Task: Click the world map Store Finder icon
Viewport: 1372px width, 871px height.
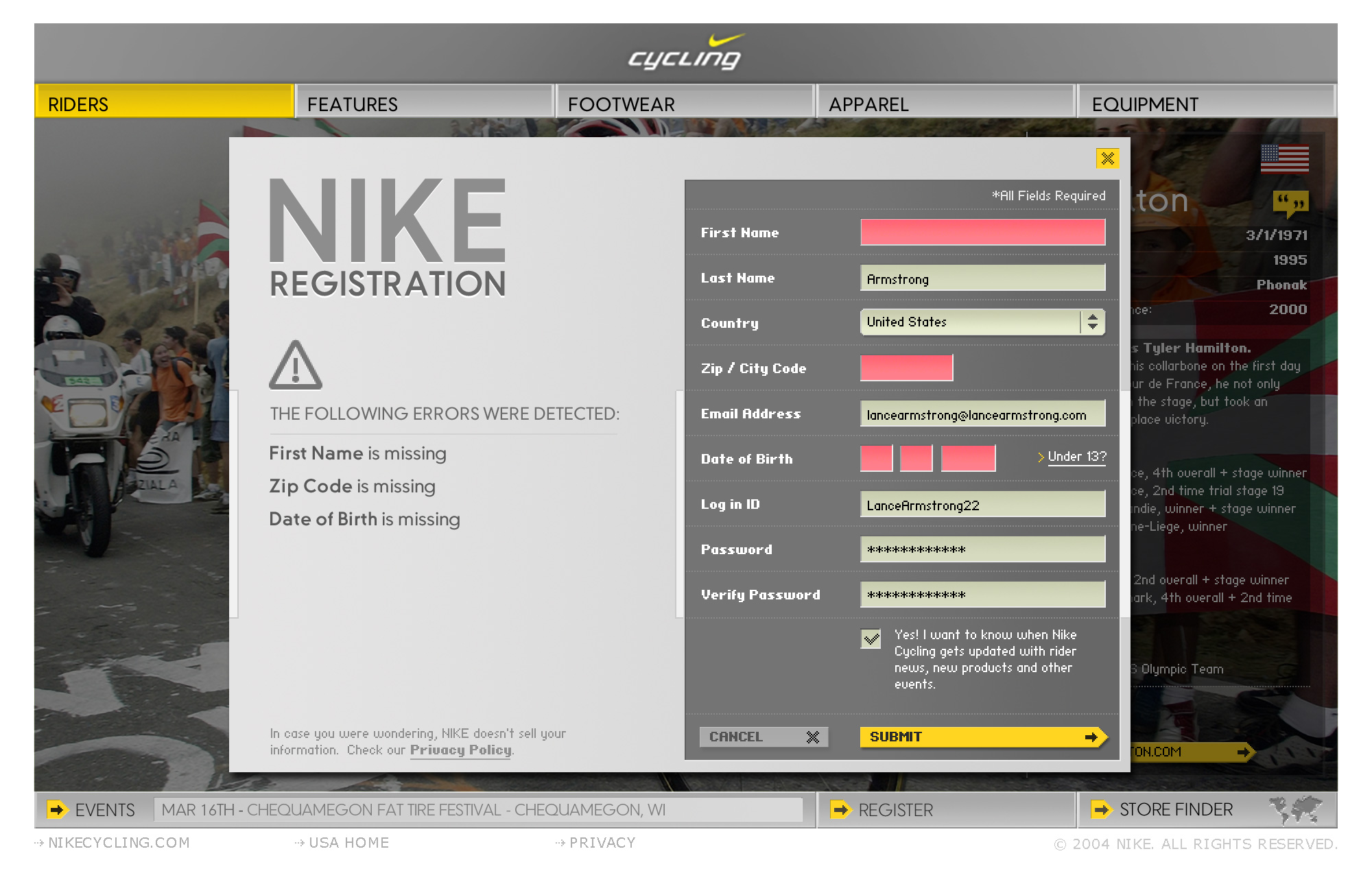Action: [x=1295, y=810]
